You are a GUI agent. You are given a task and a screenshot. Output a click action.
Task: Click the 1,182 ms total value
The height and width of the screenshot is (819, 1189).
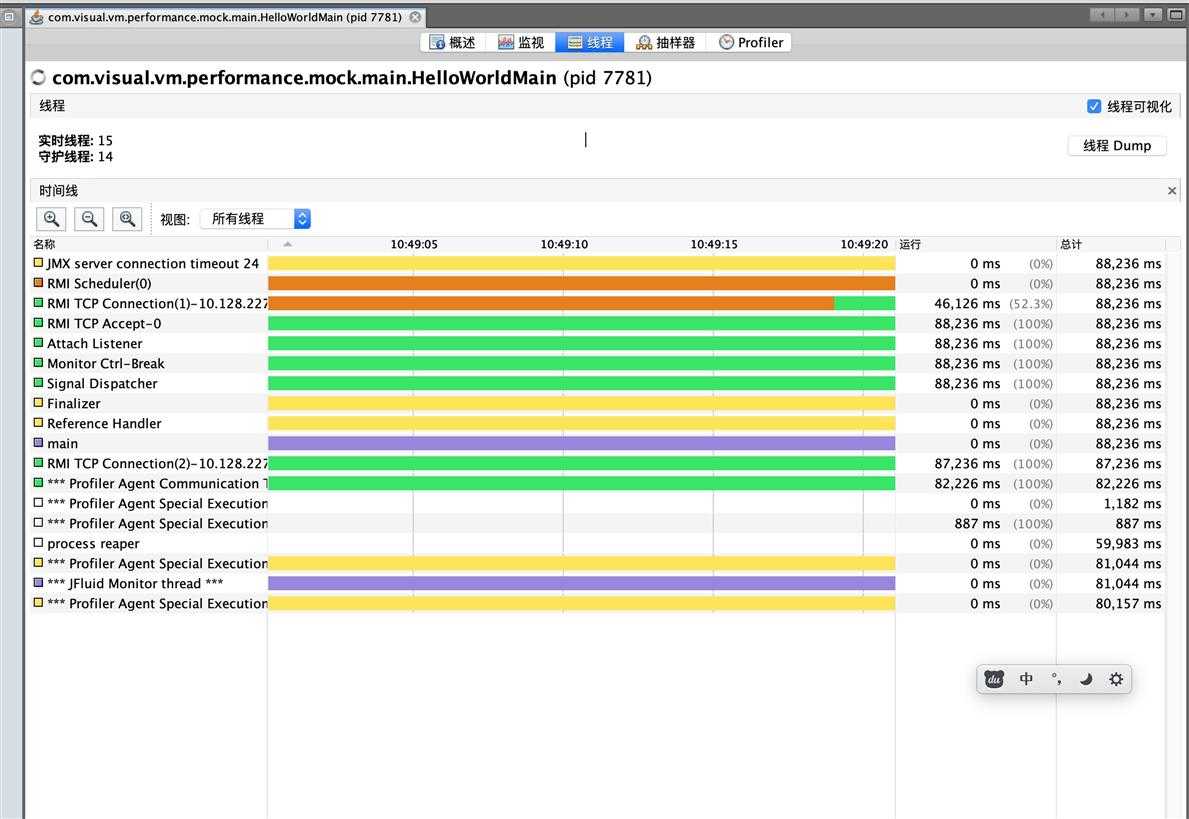1132,504
